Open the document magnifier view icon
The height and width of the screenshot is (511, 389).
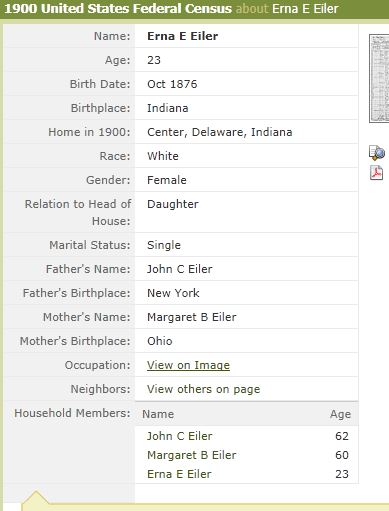click(377, 153)
